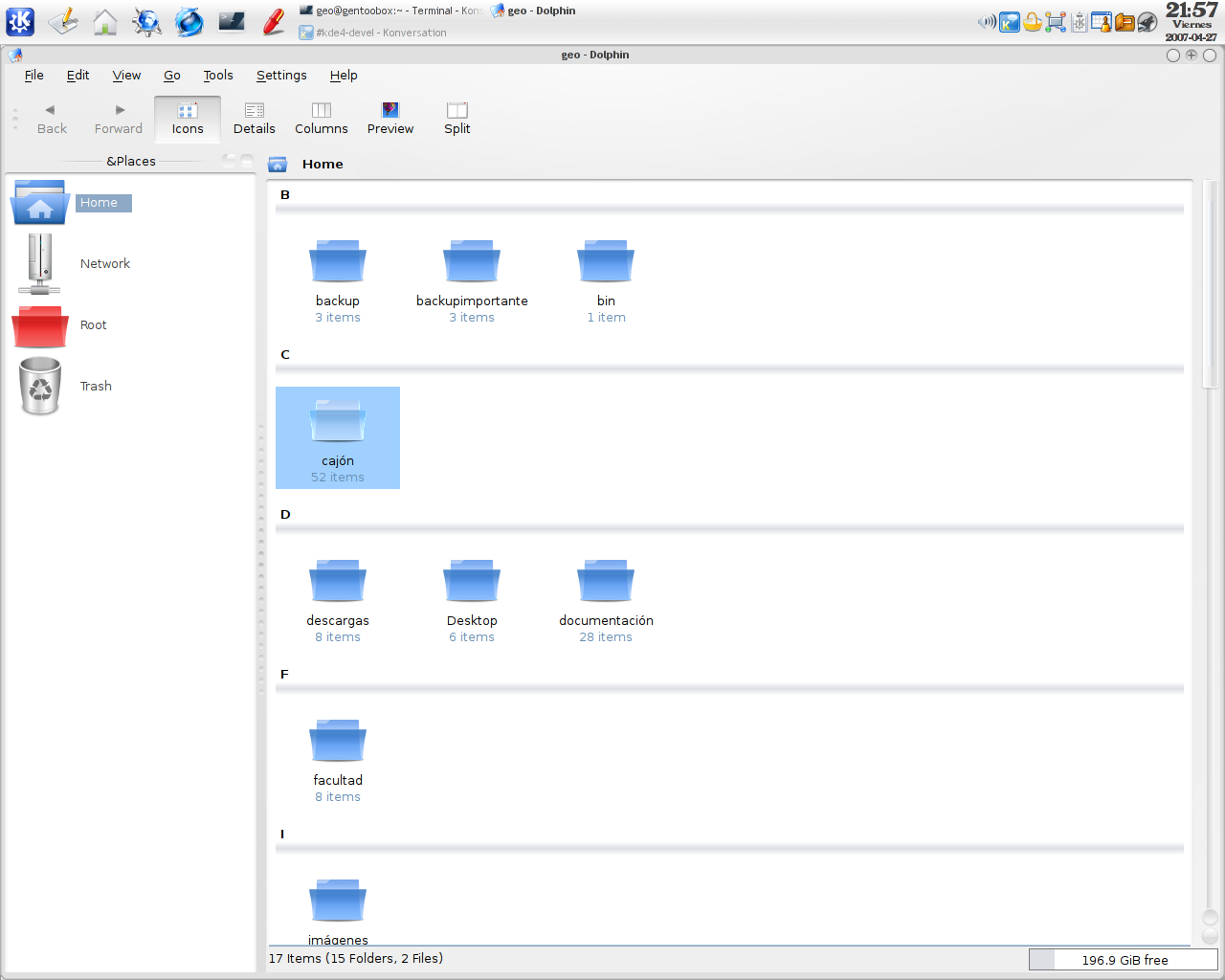Select the Trash label in Places
Image resolution: width=1225 pixels, height=980 pixels.
96,387
